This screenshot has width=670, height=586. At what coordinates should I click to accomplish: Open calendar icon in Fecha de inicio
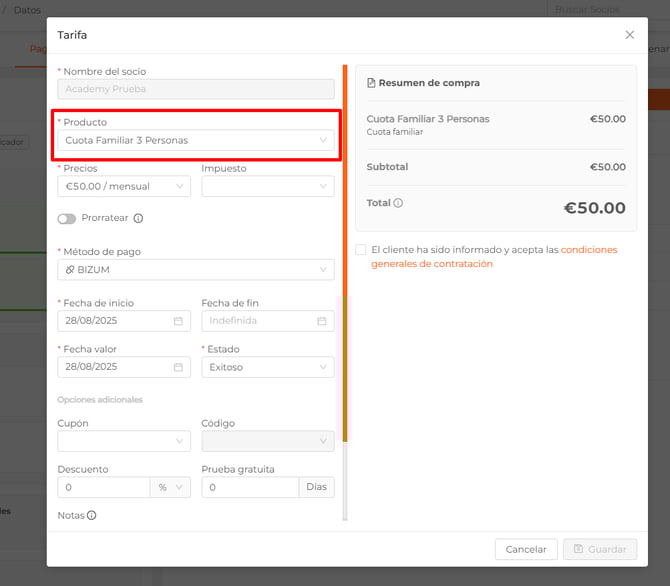[x=178, y=321]
